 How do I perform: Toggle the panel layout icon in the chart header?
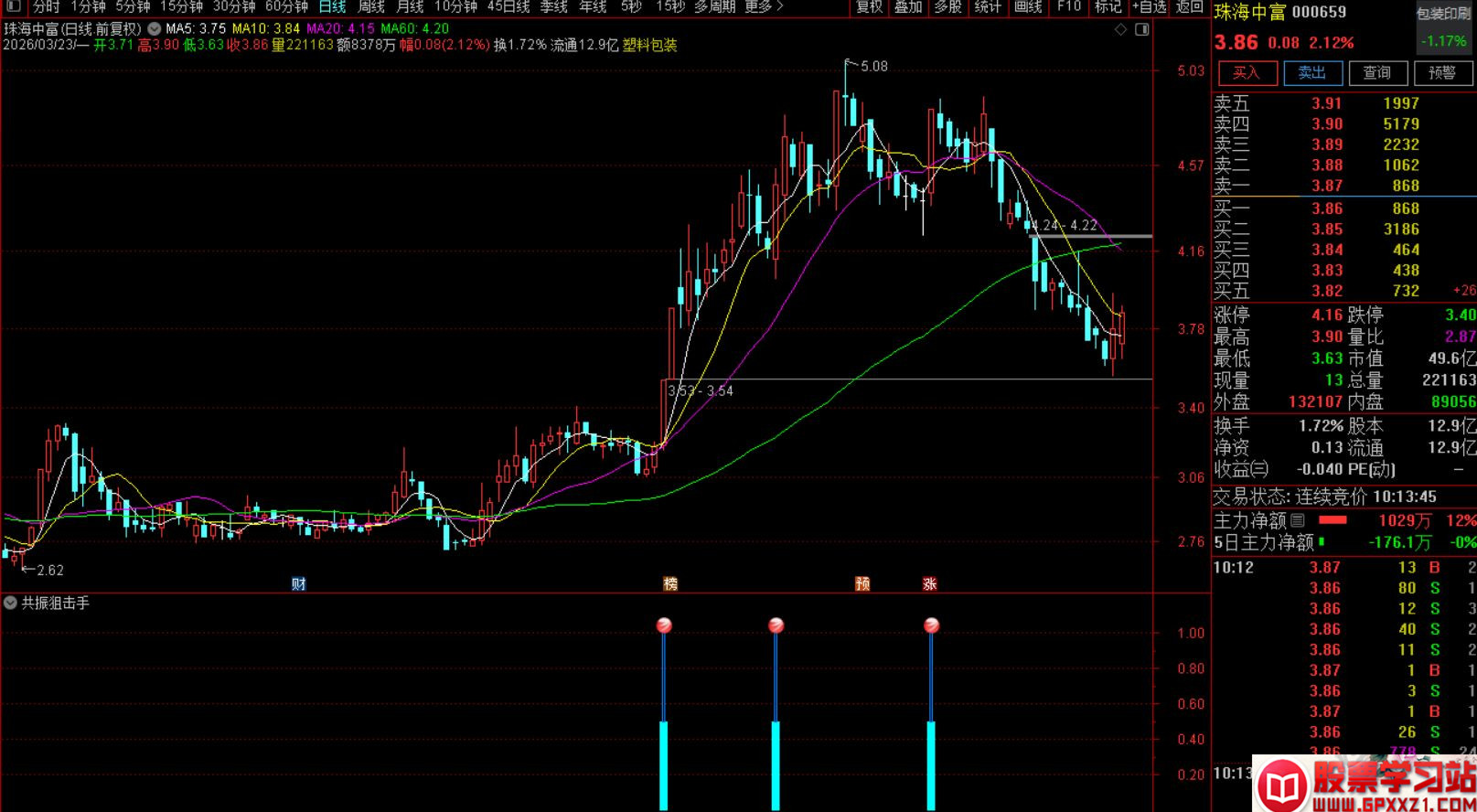(1141, 30)
